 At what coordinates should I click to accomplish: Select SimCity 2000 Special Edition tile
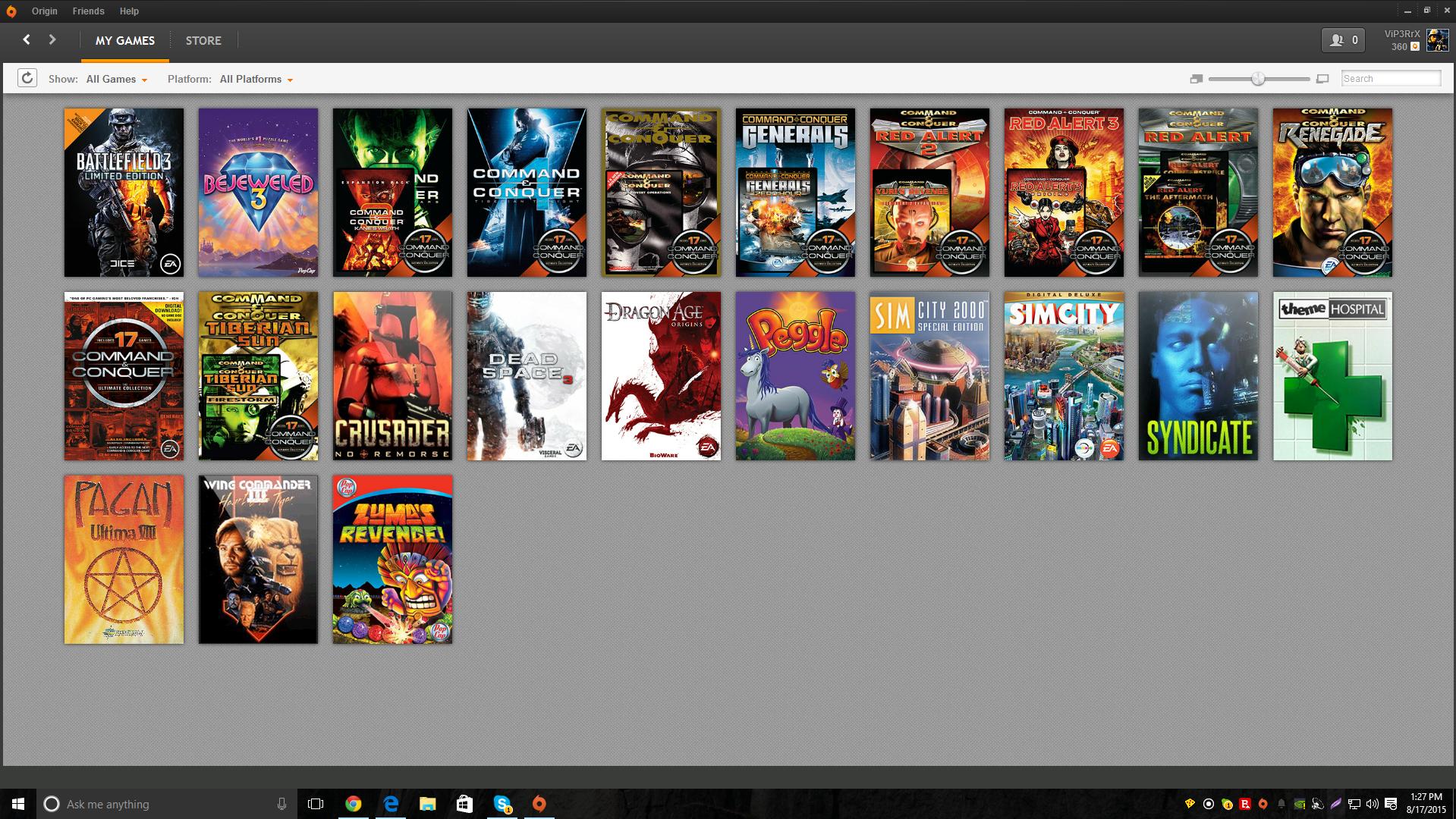tap(929, 376)
